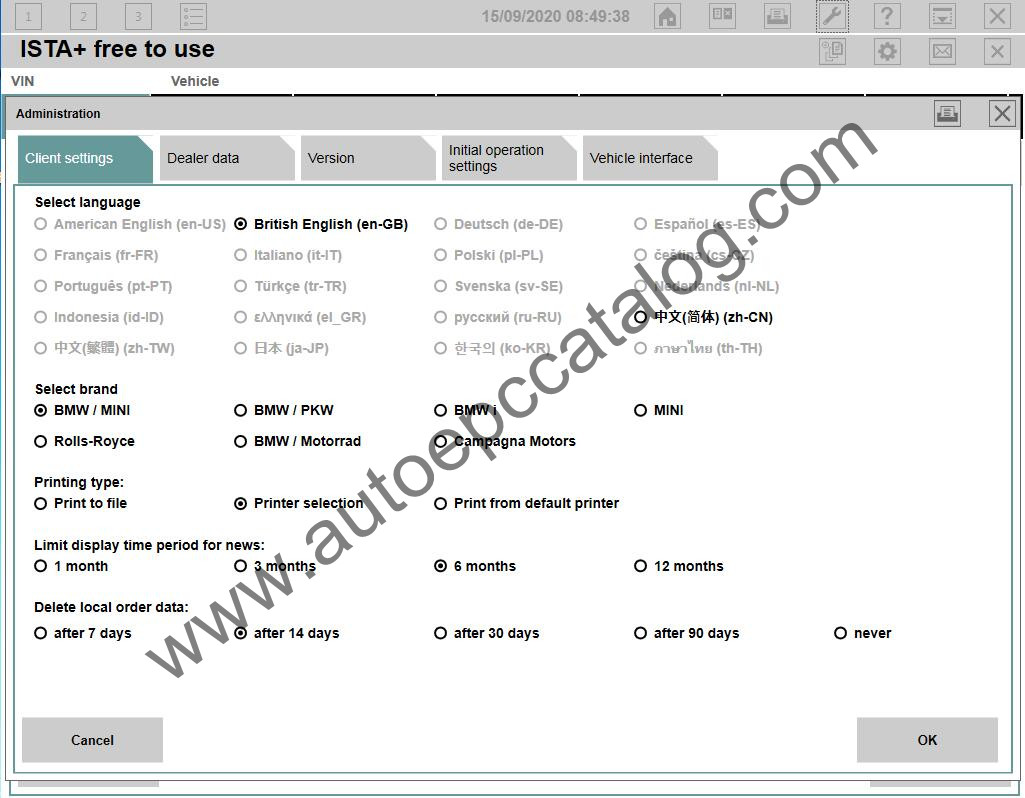
Task: Open the Dealer data tab
Action: 227,158
